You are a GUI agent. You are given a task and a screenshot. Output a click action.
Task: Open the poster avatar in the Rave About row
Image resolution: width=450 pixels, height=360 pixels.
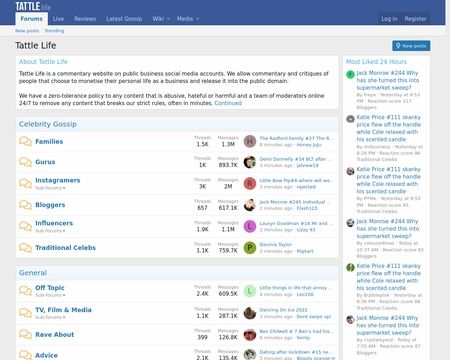(250, 334)
